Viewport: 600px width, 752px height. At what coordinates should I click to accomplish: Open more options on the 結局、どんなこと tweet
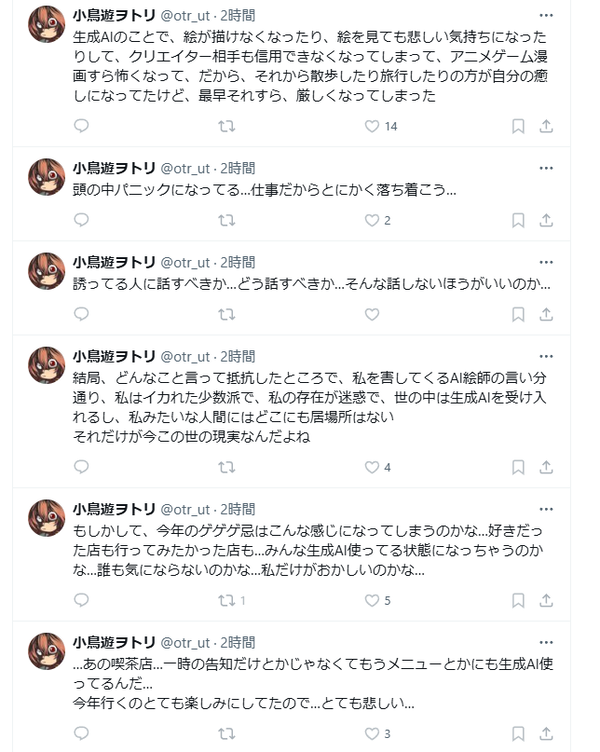546,356
